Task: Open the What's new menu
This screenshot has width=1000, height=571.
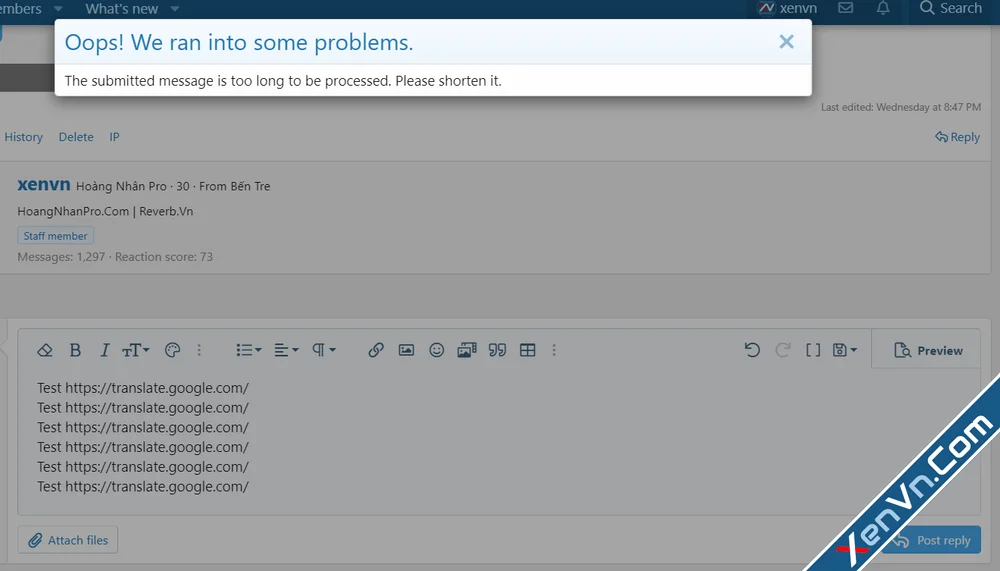Action: pos(122,9)
